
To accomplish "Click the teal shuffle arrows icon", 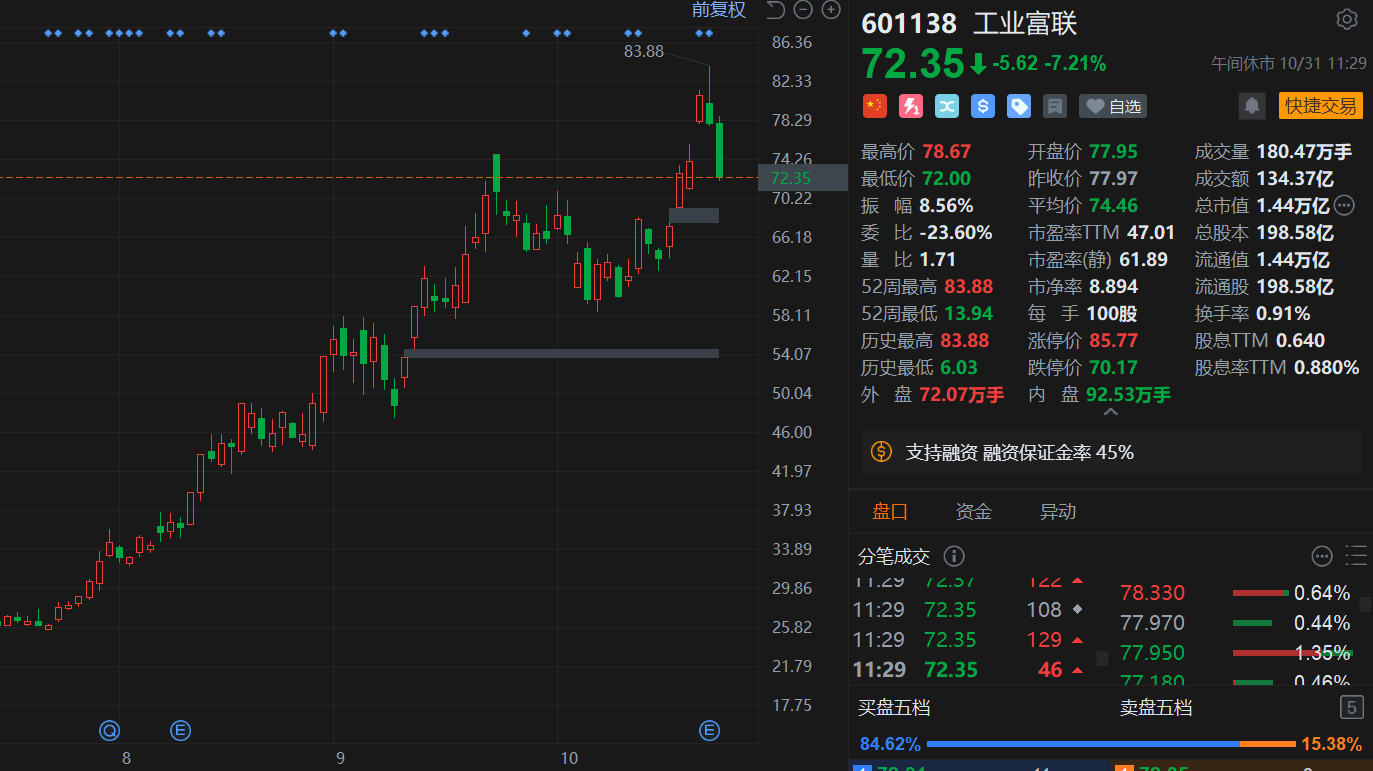I will 947,106.
